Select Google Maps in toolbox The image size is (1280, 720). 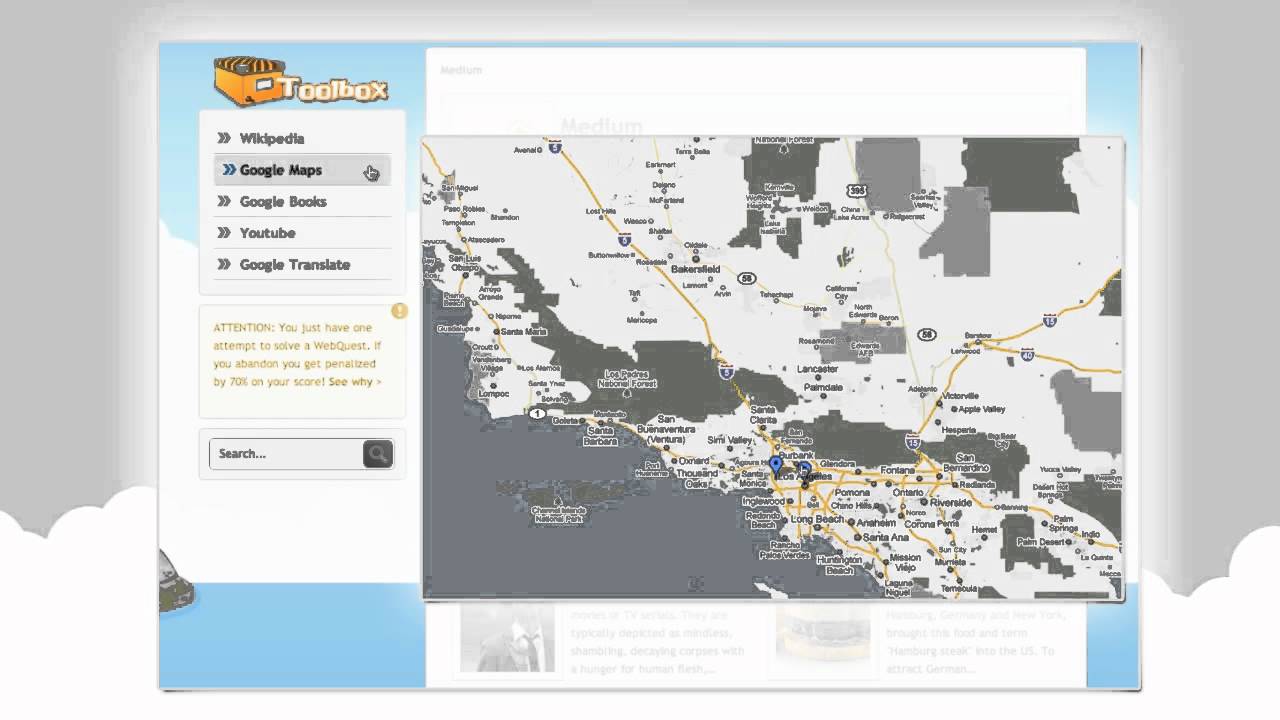(301, 170)
